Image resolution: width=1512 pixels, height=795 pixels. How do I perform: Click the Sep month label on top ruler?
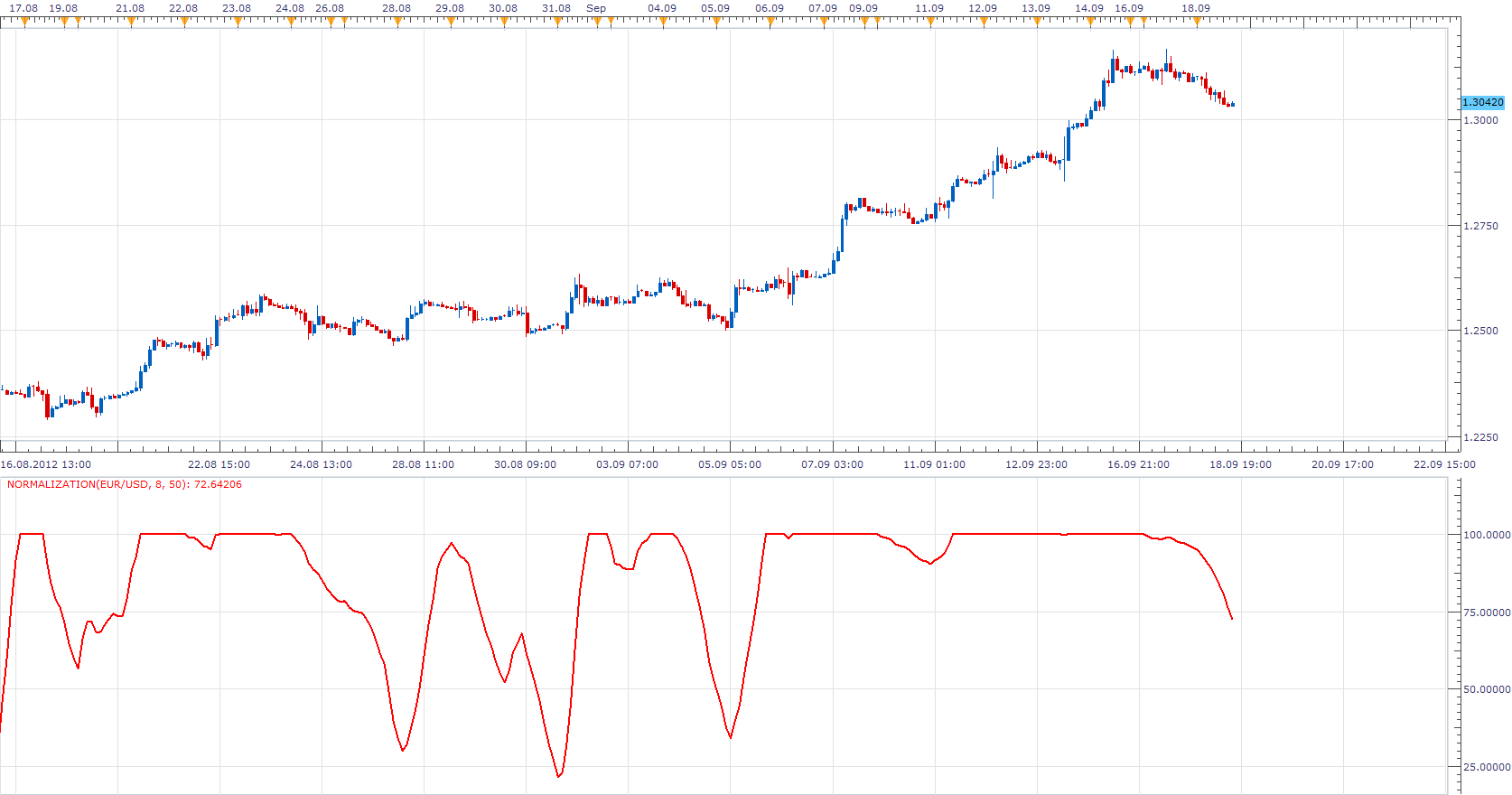pyautogui.click(x=596, y=8)
